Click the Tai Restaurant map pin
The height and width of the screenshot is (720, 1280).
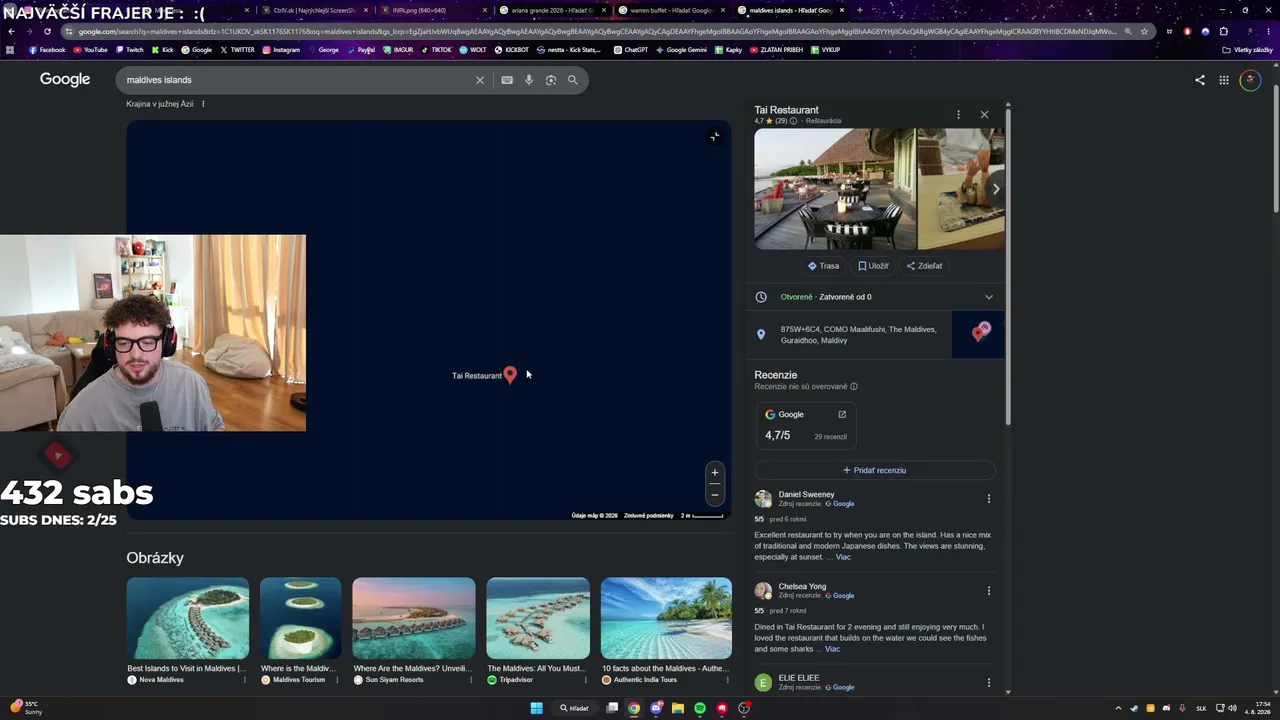coord(510,374)
